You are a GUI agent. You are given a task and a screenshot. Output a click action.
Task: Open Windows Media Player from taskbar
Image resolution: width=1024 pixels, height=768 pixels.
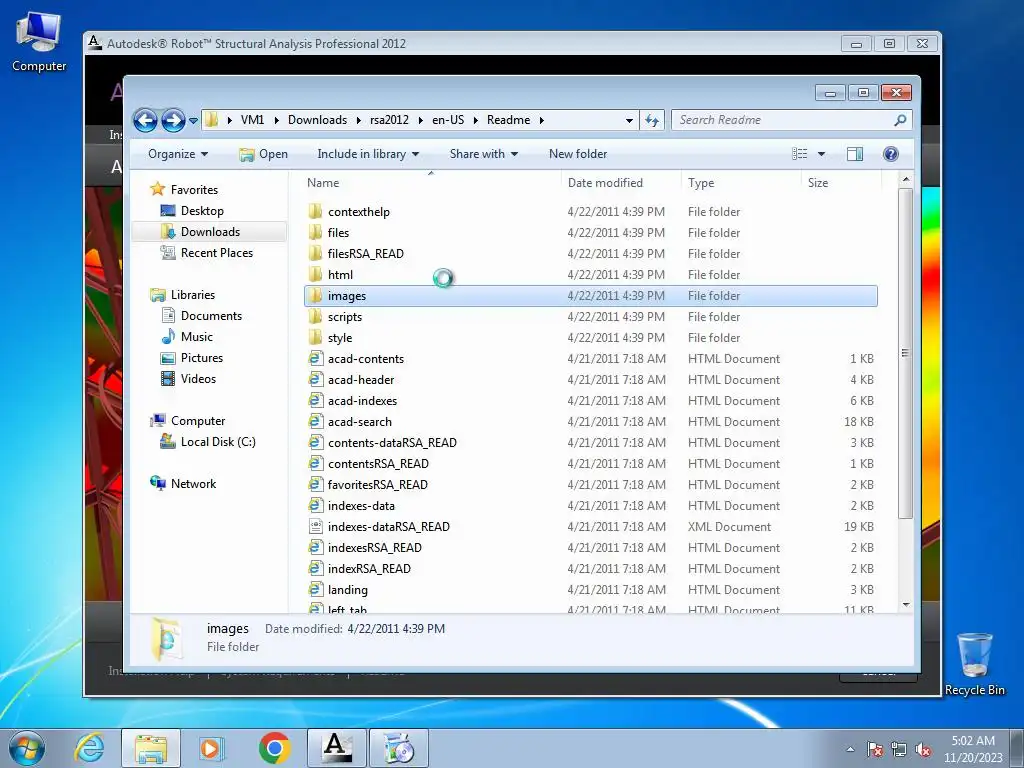(x=212, y=748)
